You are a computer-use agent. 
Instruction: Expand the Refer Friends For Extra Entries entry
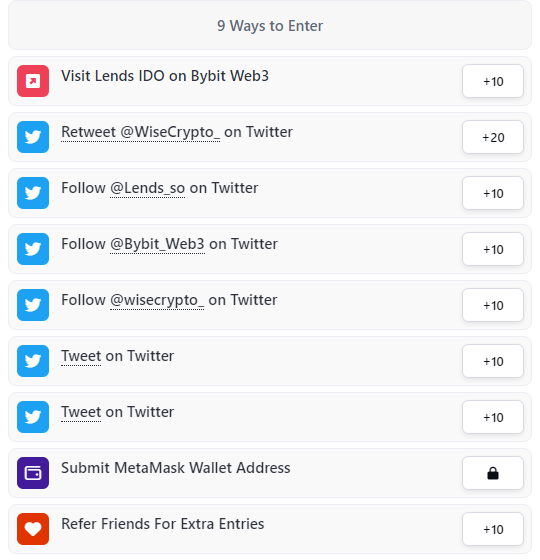tap(270, 529)
